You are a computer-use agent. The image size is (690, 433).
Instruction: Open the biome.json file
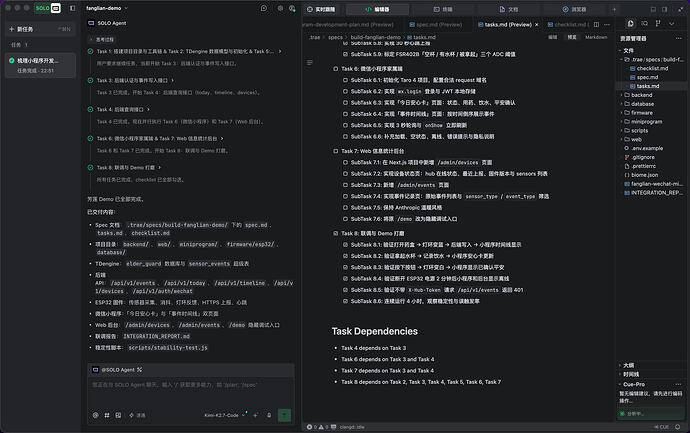[x=645, y=175]
